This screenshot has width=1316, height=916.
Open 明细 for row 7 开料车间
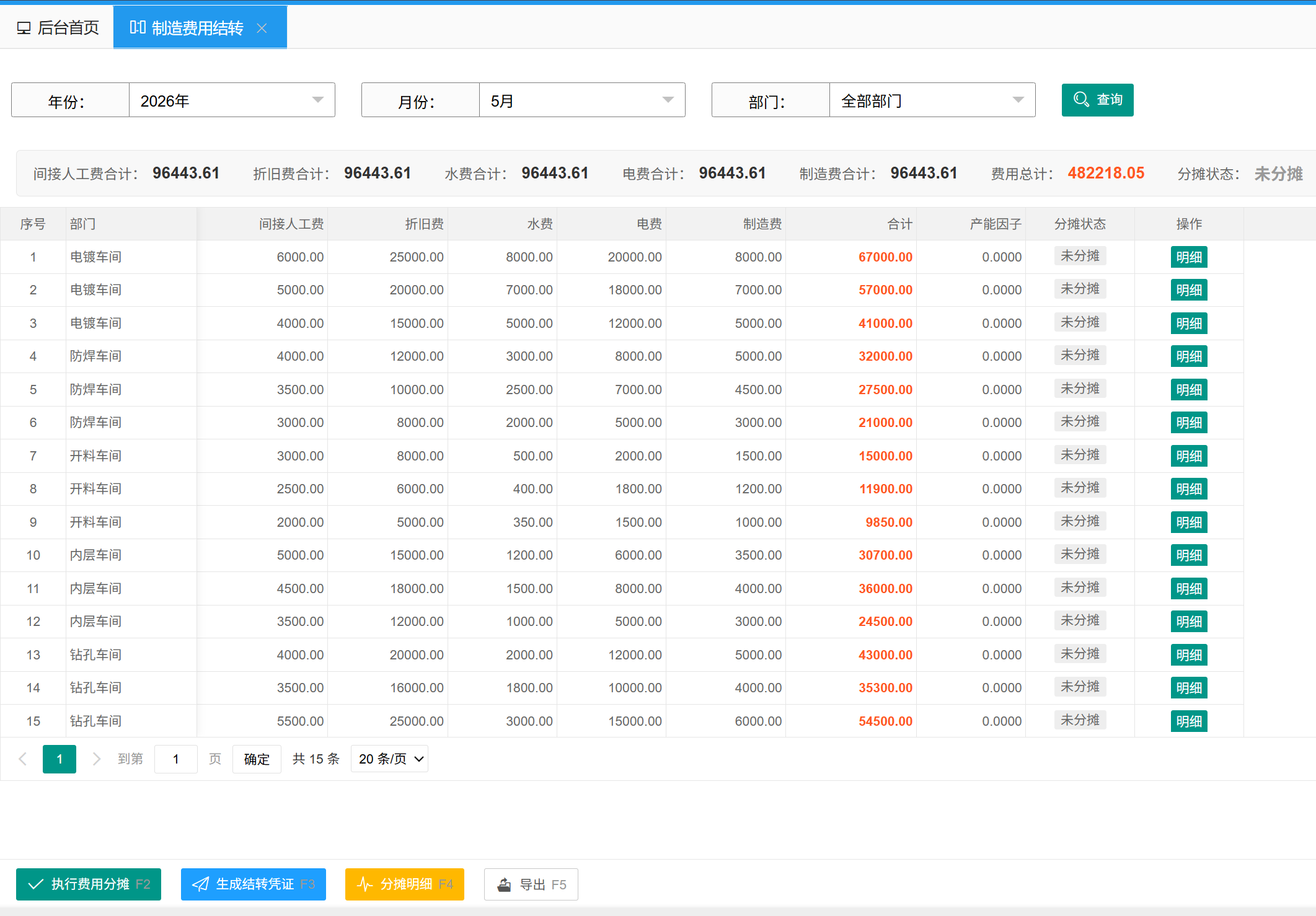click(x=1189, y=456)
